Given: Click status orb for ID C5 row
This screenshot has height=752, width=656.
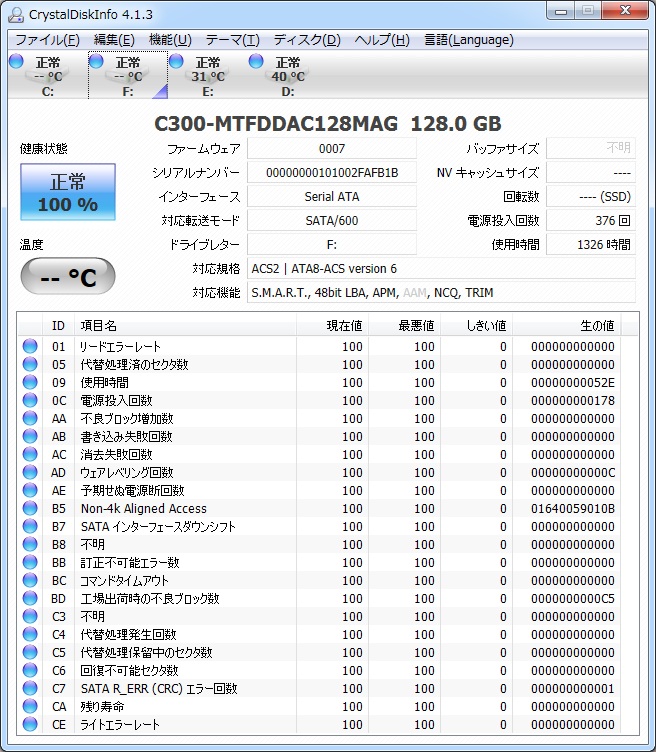Looking at the screenshot, I should [x=30, y=652].
